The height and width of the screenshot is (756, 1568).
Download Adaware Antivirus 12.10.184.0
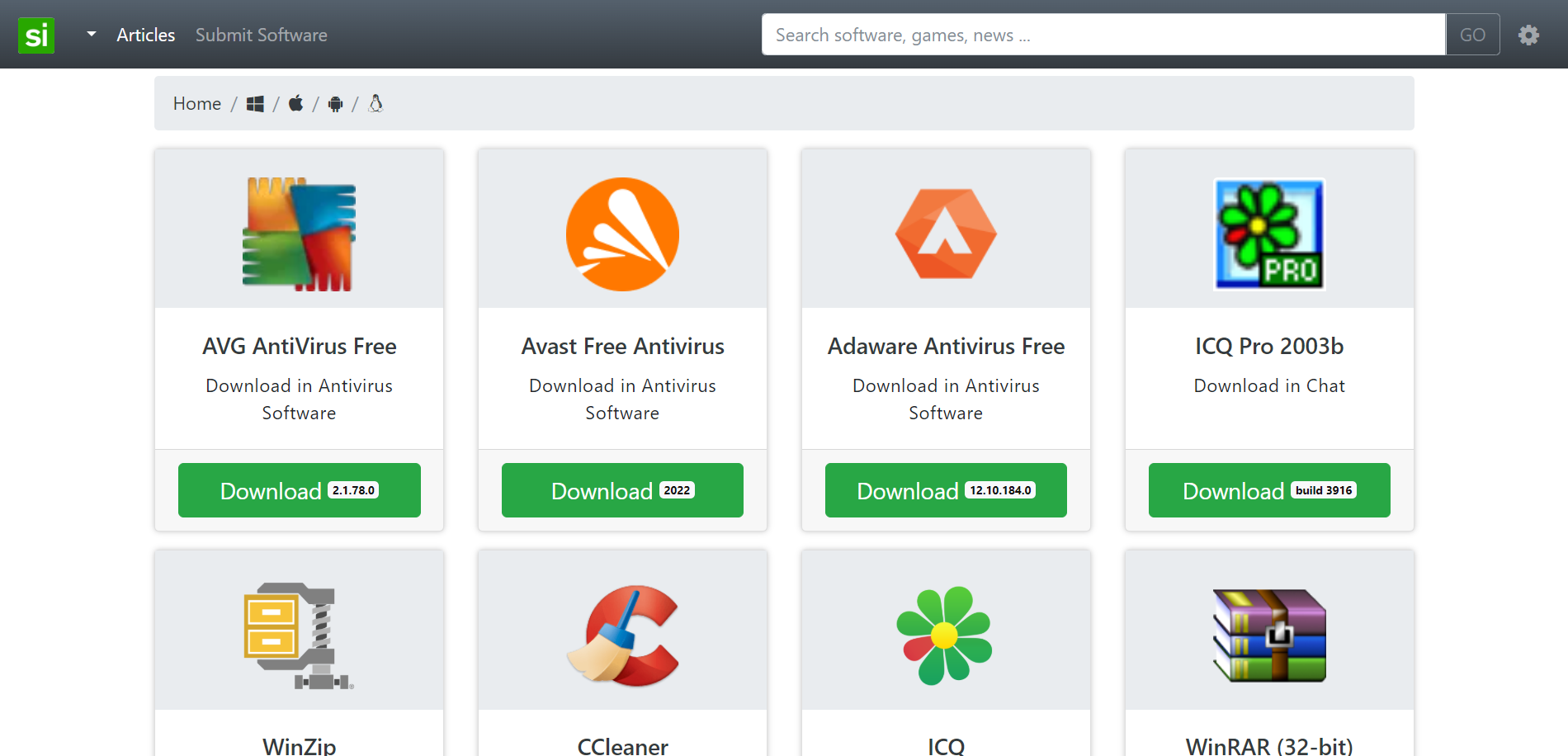[x=946, y=490]
